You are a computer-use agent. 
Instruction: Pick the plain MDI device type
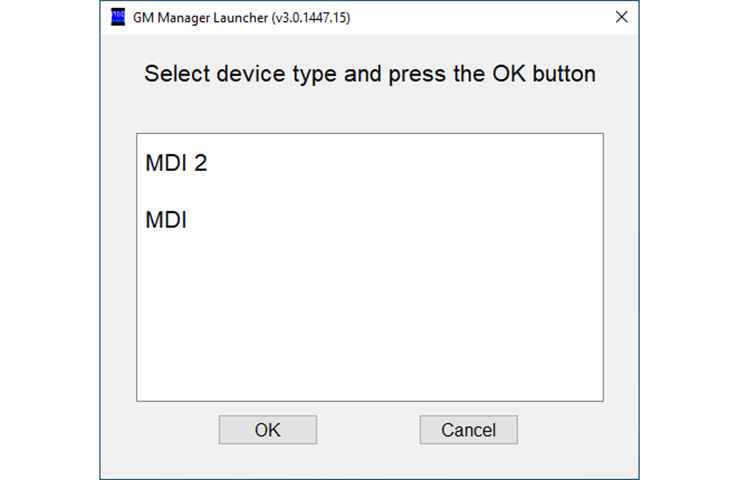[x=166, y=219]
